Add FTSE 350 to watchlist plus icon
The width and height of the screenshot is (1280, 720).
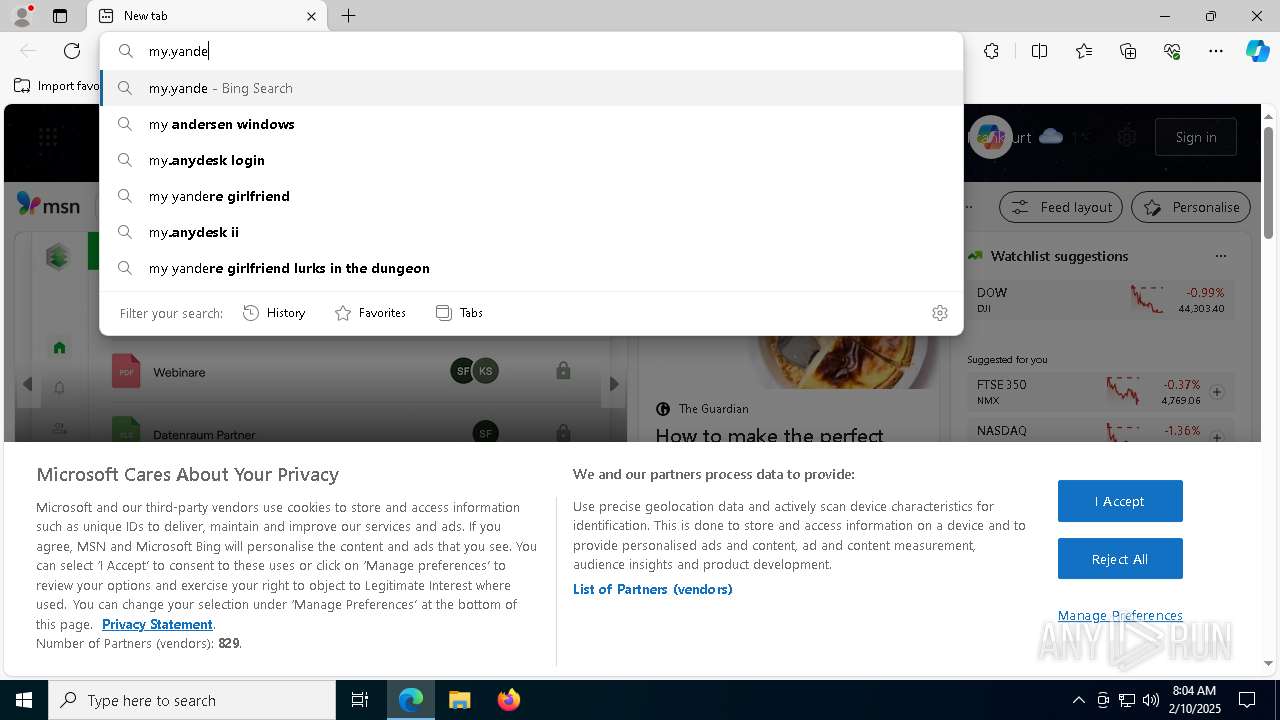(1217, 392)
